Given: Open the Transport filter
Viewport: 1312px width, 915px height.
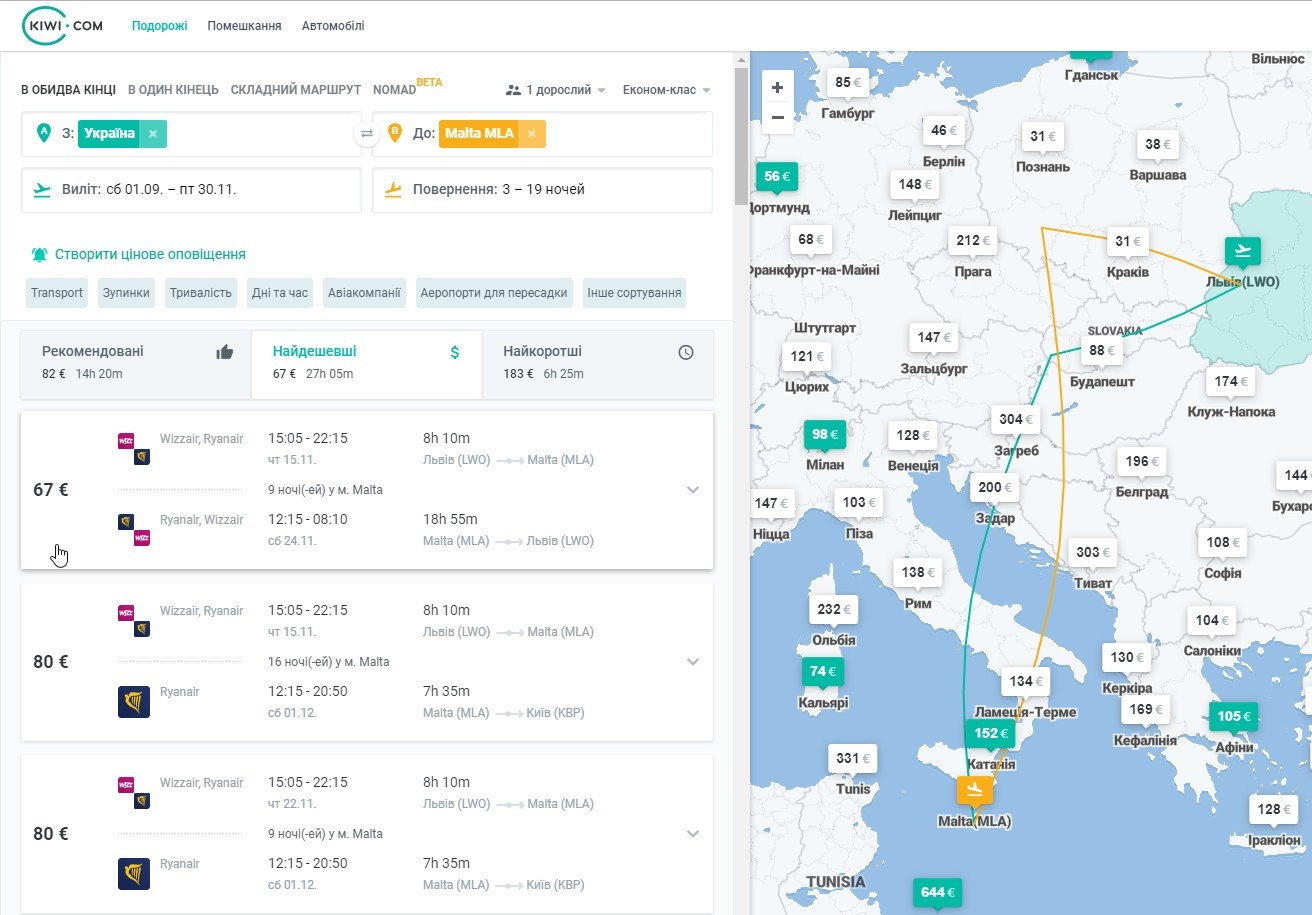Looking at the screenshot, I should (57, 293).
